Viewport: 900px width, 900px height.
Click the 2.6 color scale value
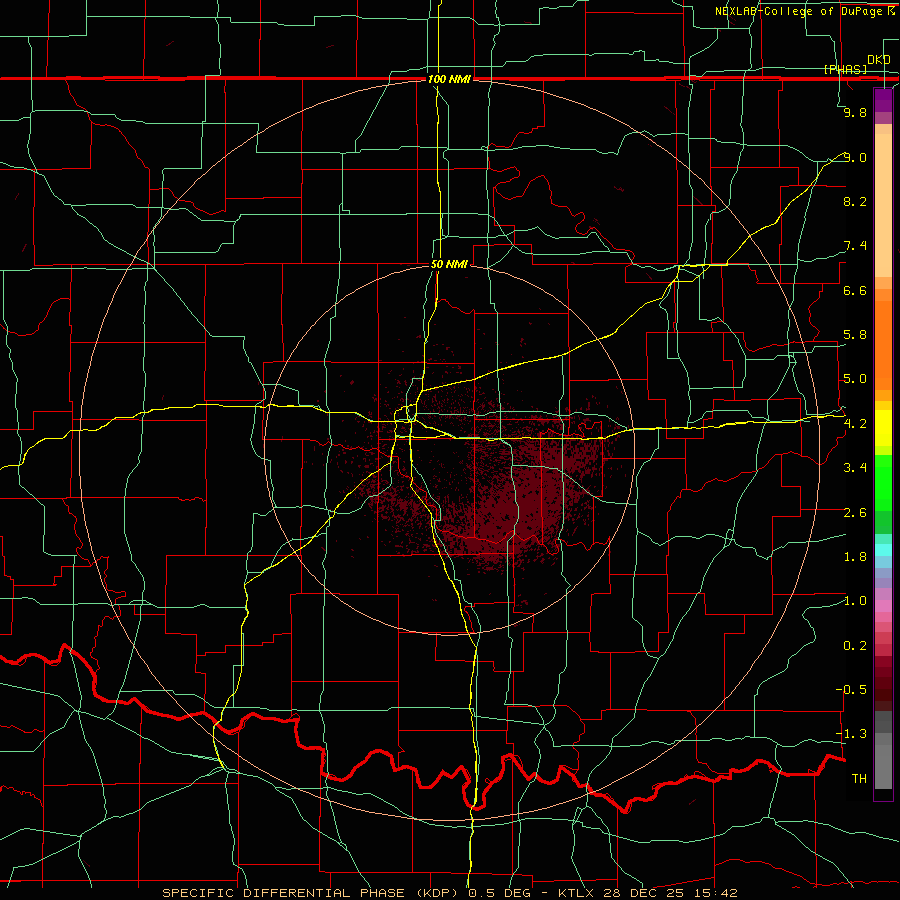tap(855, 513)
